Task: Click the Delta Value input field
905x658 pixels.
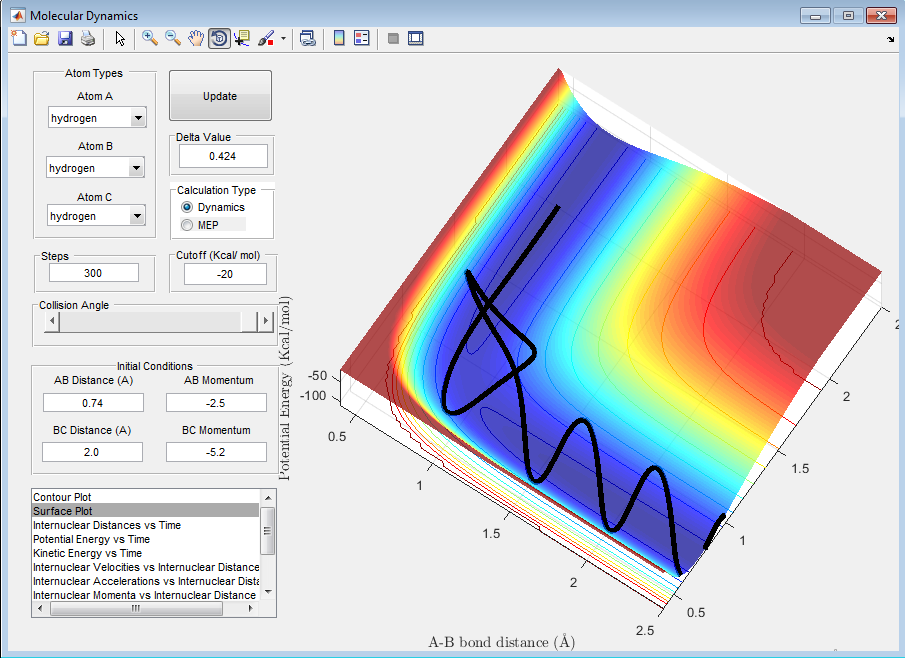Action: [223, 156]
